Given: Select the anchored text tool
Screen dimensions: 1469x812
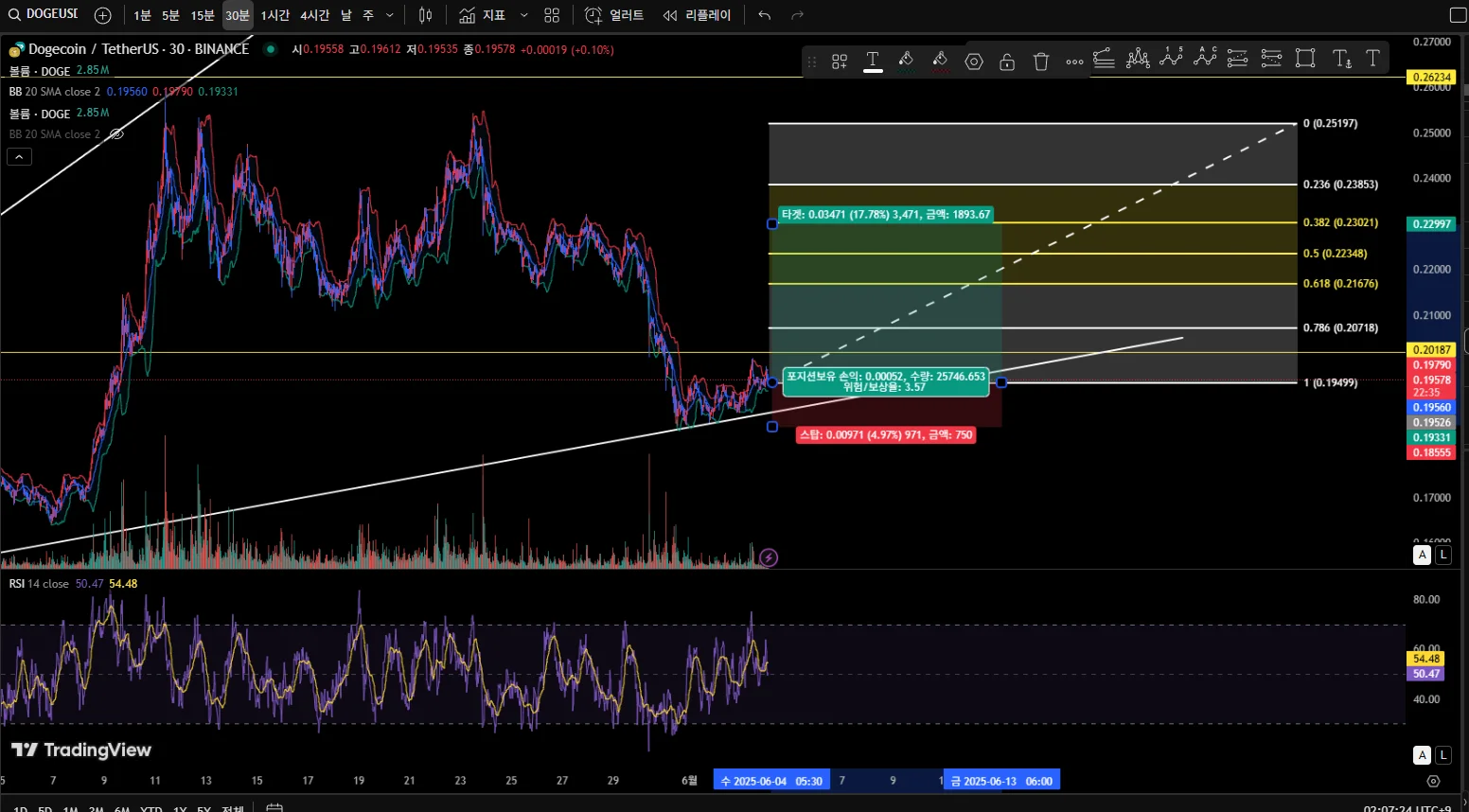Looking at the screenshot, I should click(1341, 59).
